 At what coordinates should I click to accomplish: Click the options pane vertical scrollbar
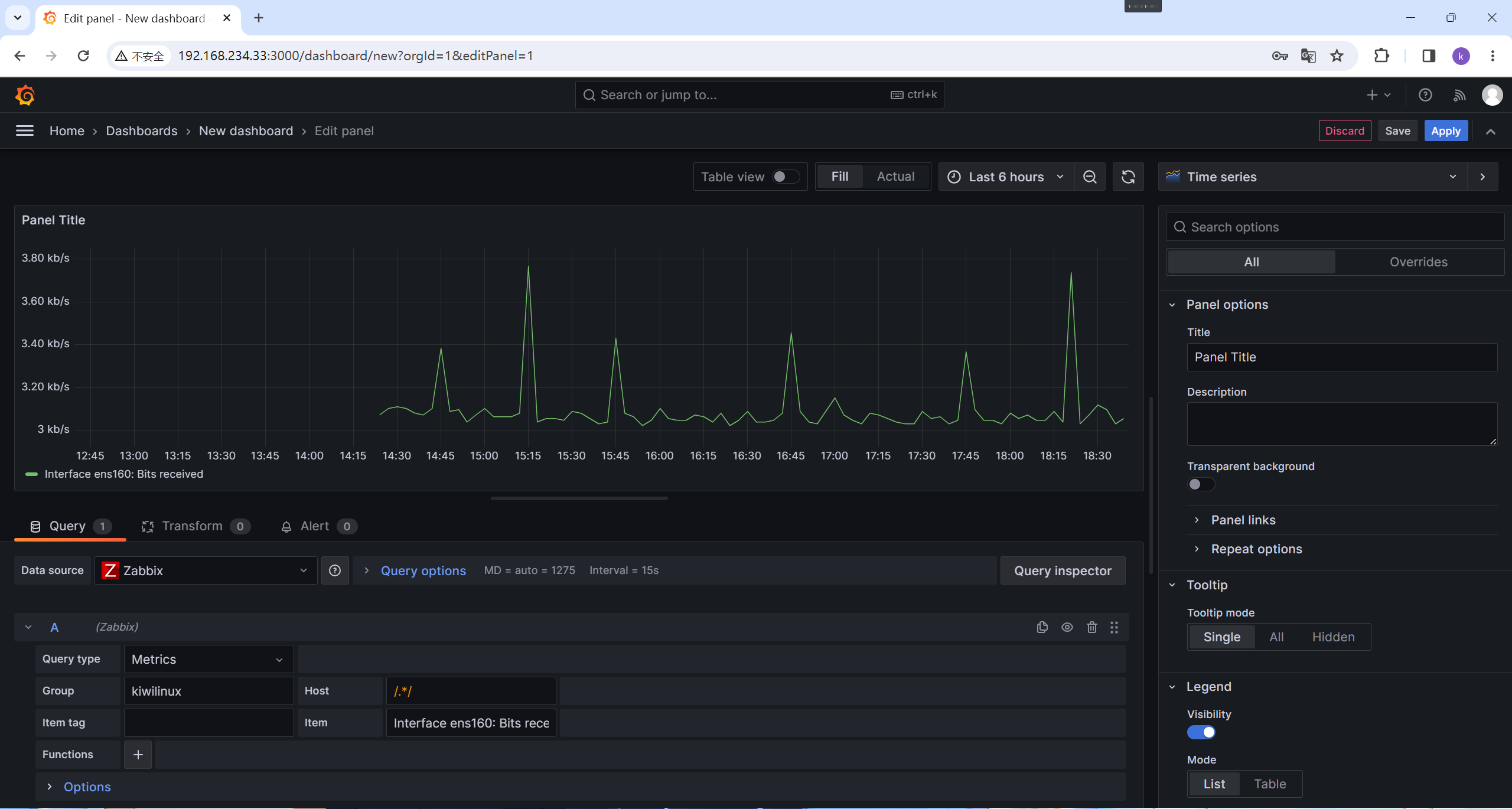coord(1151,484)
